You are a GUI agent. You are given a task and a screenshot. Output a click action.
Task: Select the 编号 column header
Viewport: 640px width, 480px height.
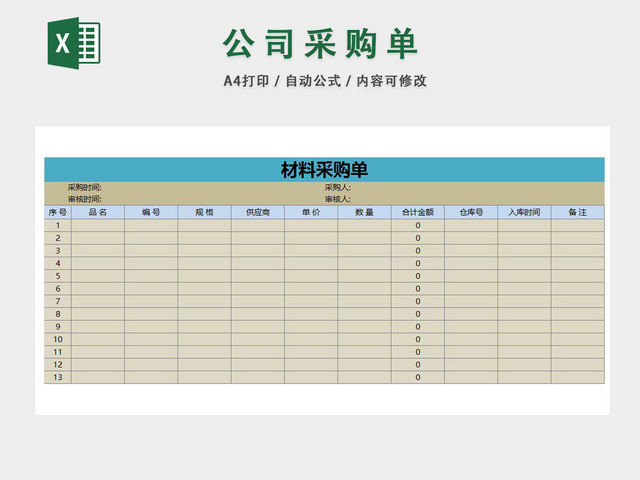click(151, 212)
